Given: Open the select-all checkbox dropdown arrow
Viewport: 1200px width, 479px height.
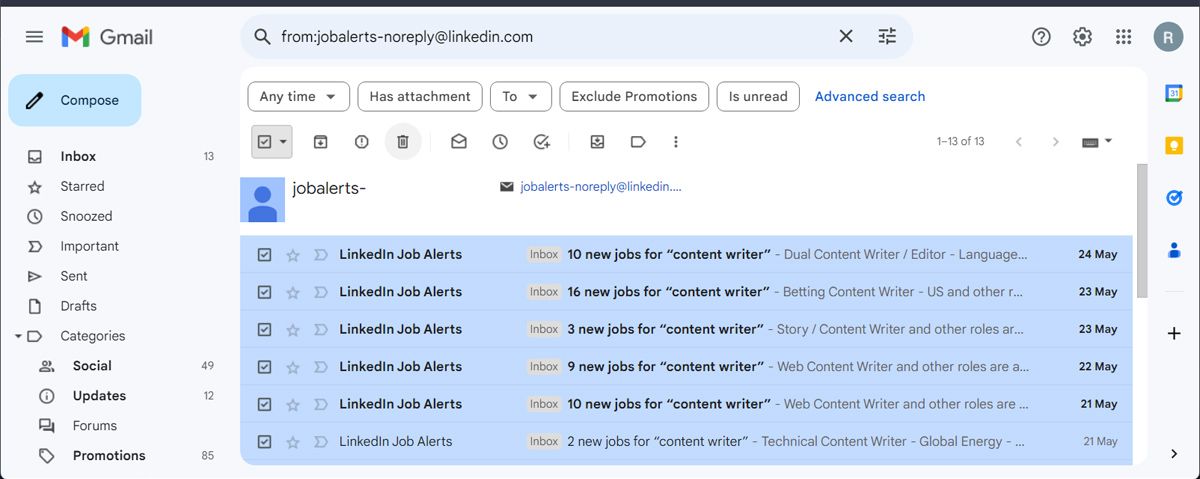Looking at the screenshot, I should coord(284,142).
